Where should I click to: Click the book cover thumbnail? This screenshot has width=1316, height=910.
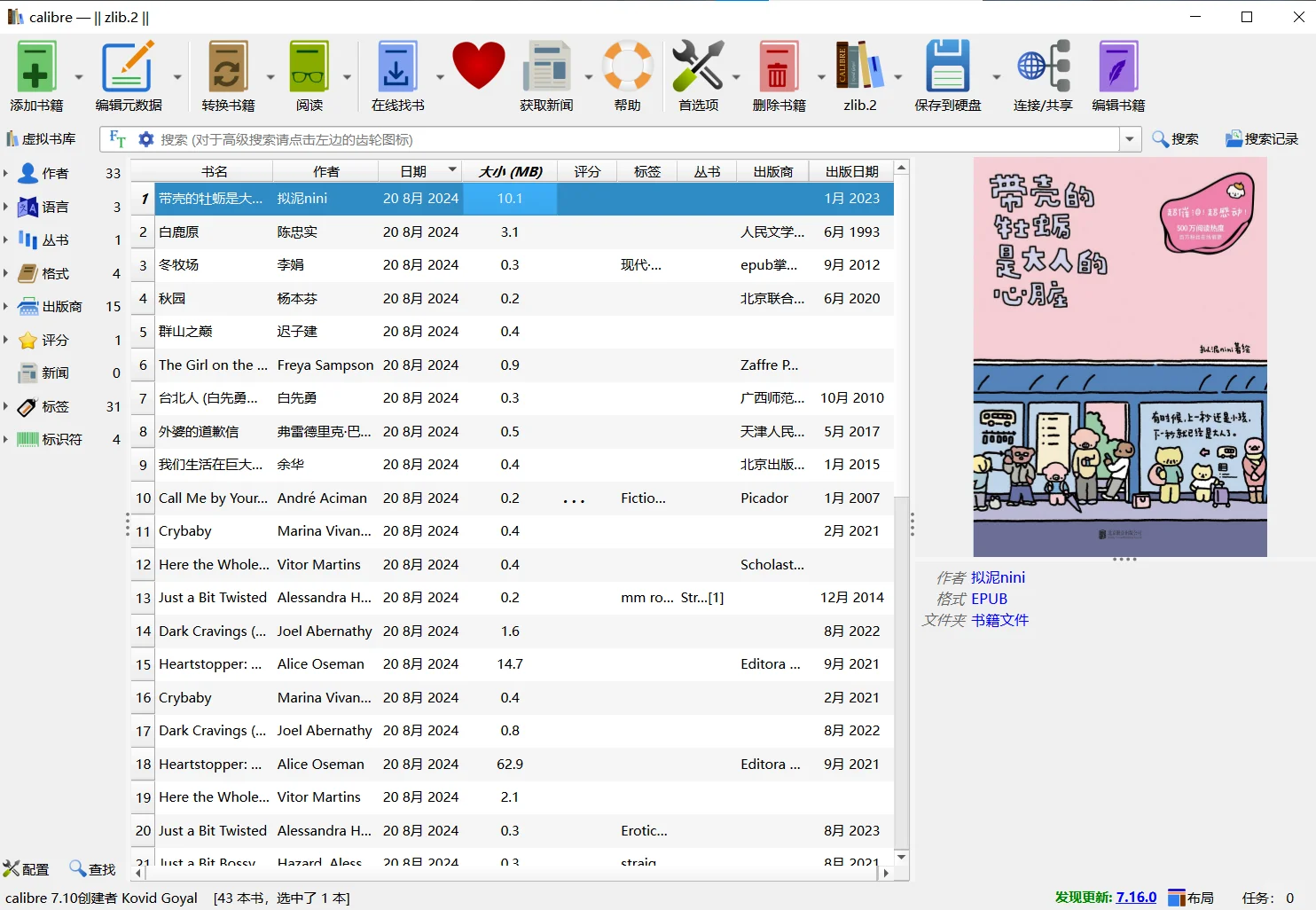tap(1120, 357)
